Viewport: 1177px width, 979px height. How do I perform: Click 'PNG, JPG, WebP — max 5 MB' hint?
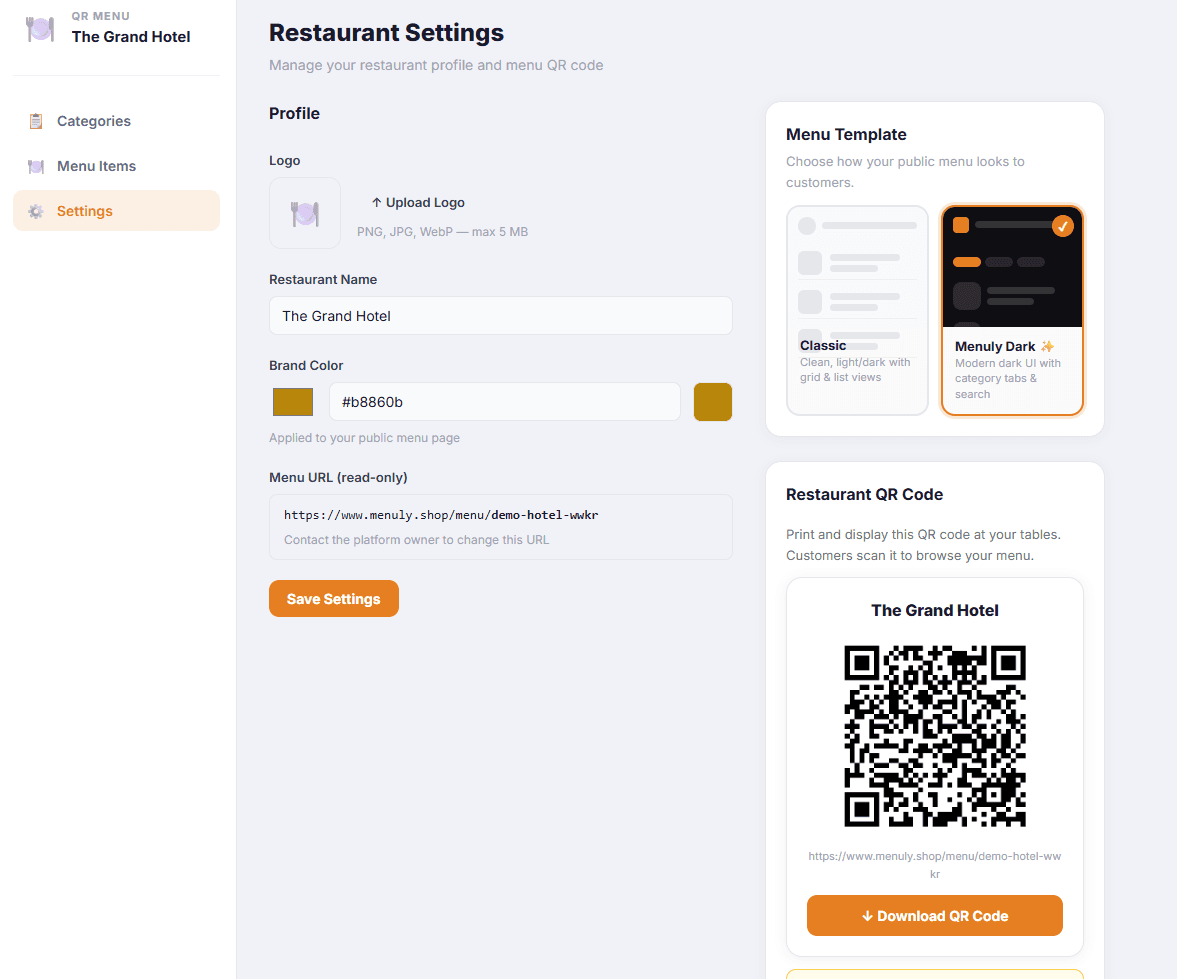tap(443, 232)
